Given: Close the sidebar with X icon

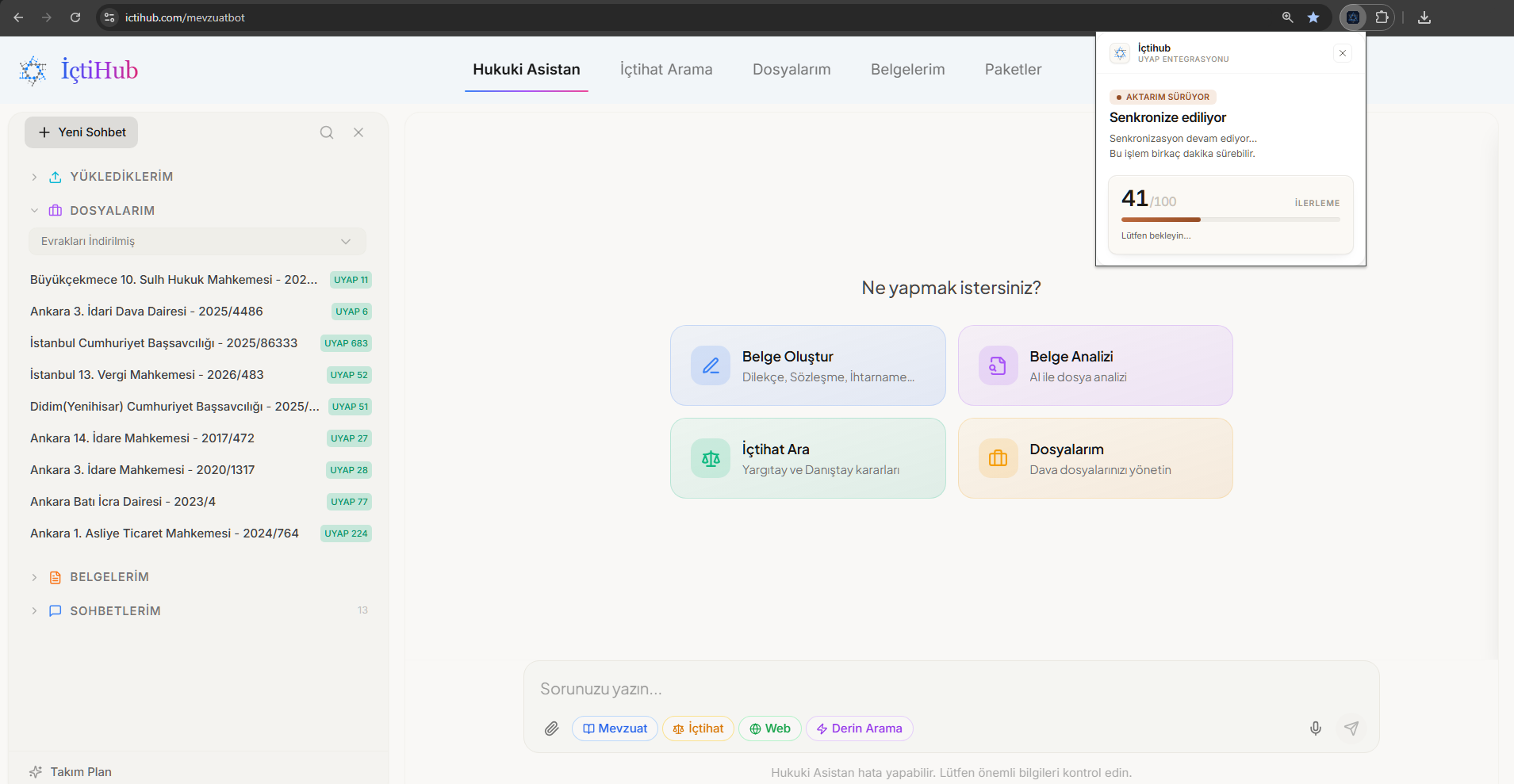Looking at the screenshot, I should coord(358,132).
